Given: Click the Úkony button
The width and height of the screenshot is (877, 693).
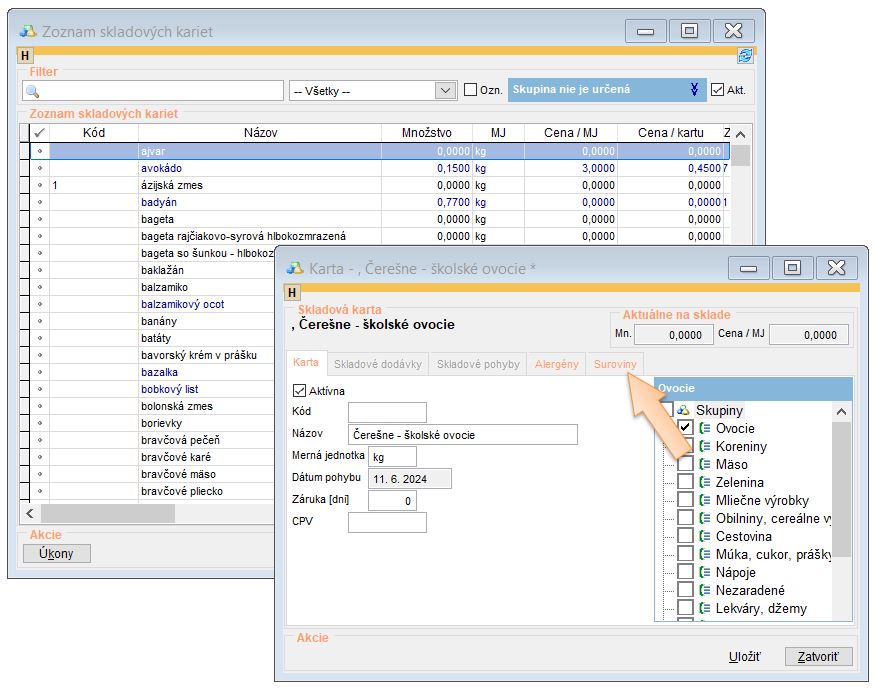Looking at the screenshot, I should tap(56, 554).
